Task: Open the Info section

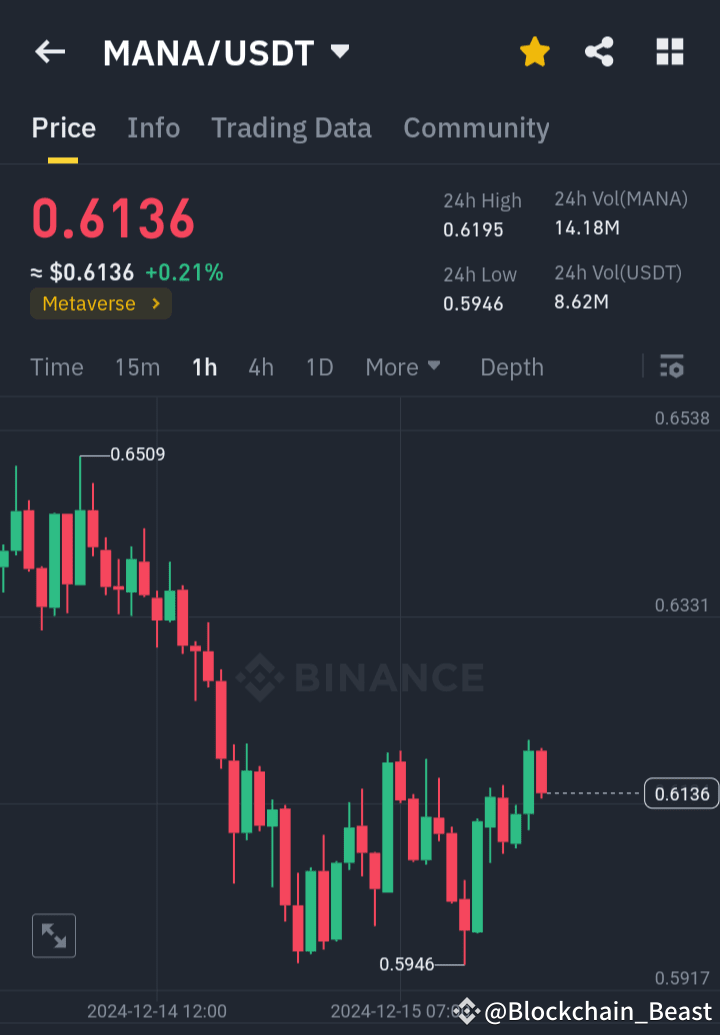Action: tap(153, 128)
